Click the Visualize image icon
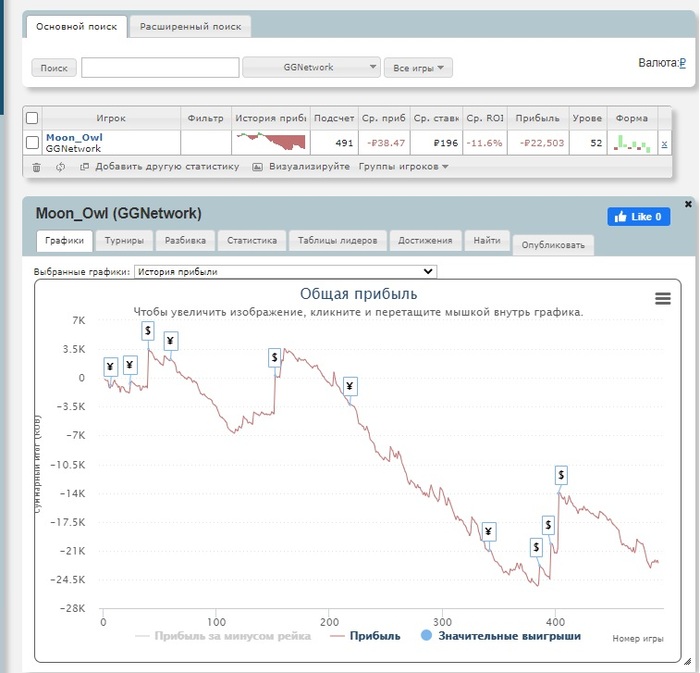 click(x=258, y=167)
